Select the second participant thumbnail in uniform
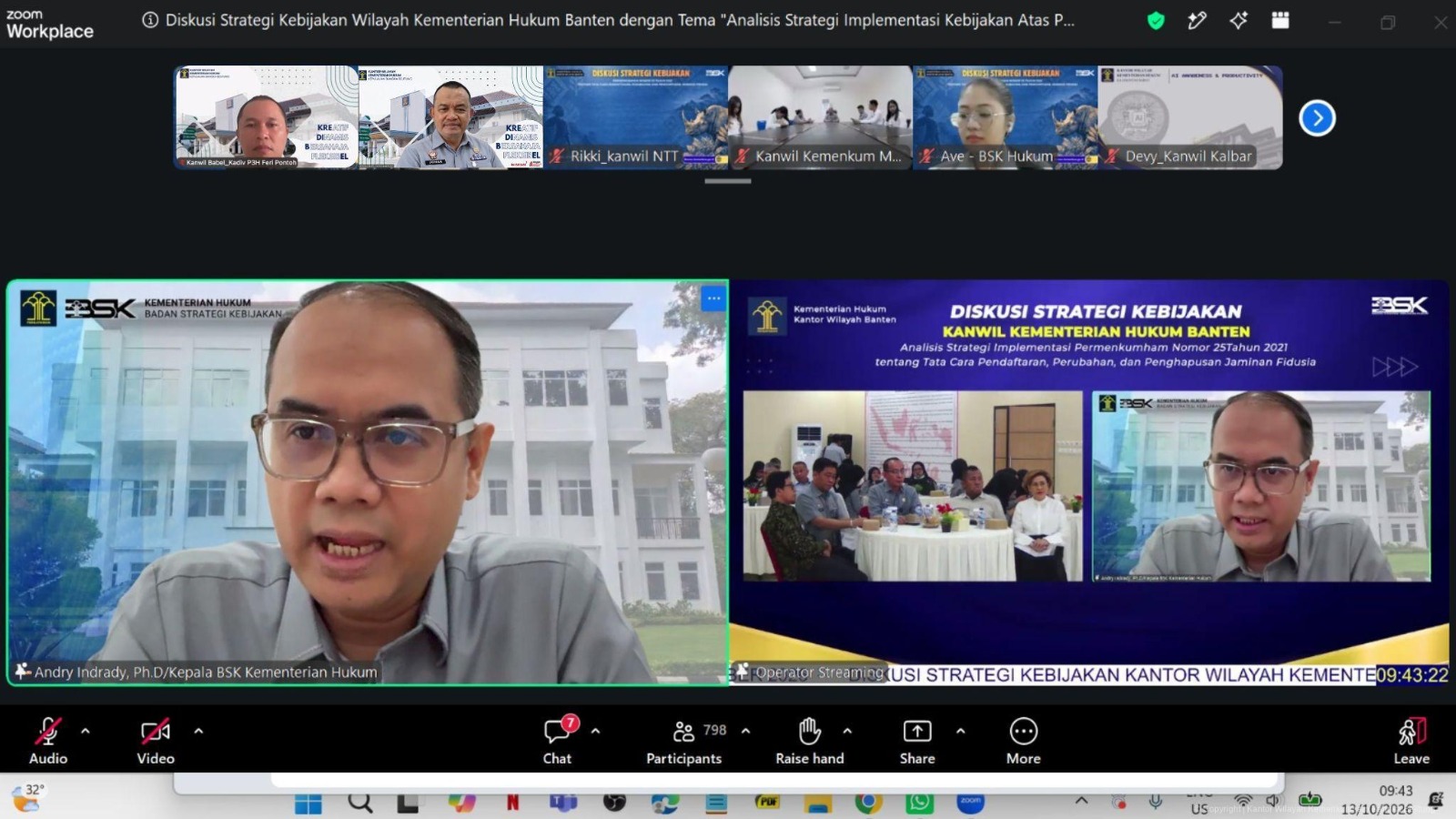Image resolution: width=1456 pixels, height=819 pixels. click(450, 117)
